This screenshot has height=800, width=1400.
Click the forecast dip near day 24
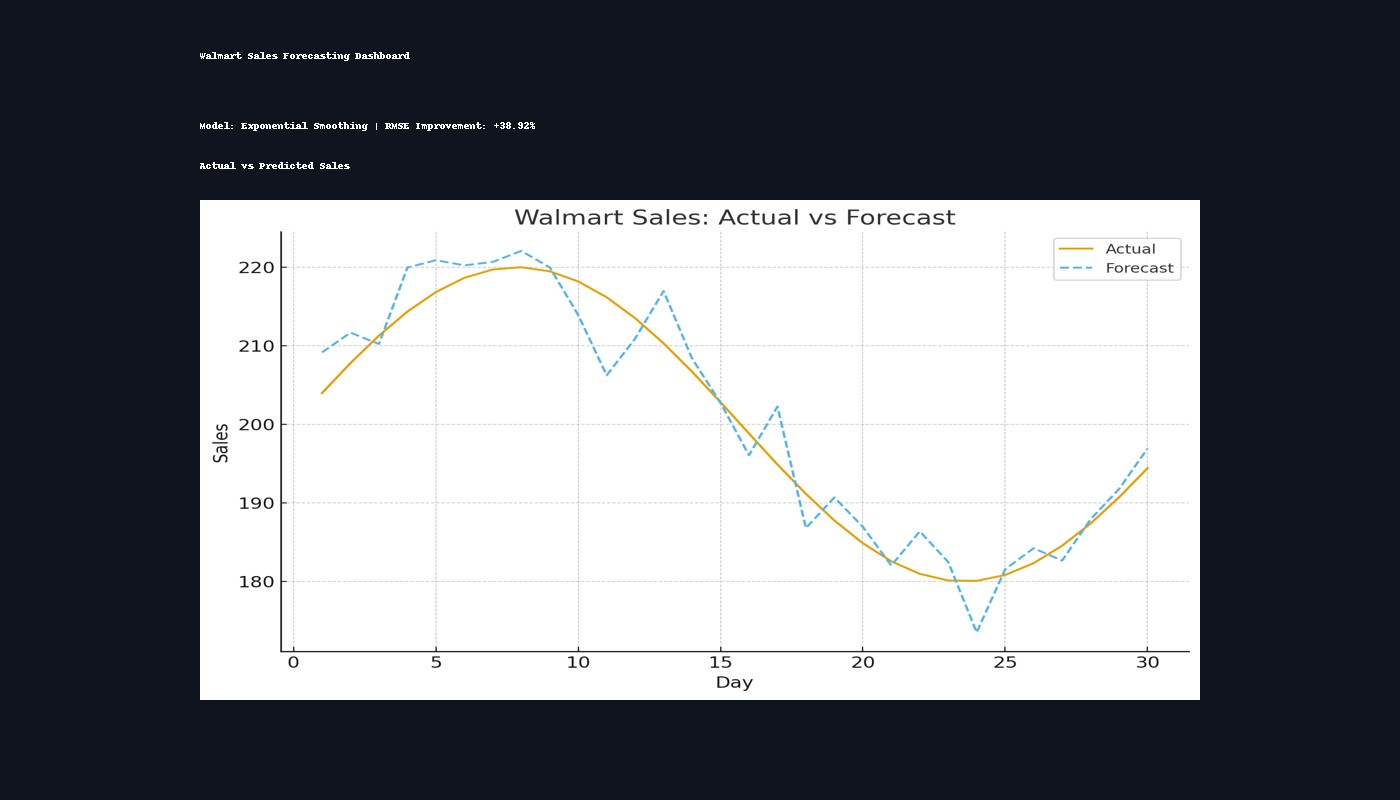pos(977,630)
